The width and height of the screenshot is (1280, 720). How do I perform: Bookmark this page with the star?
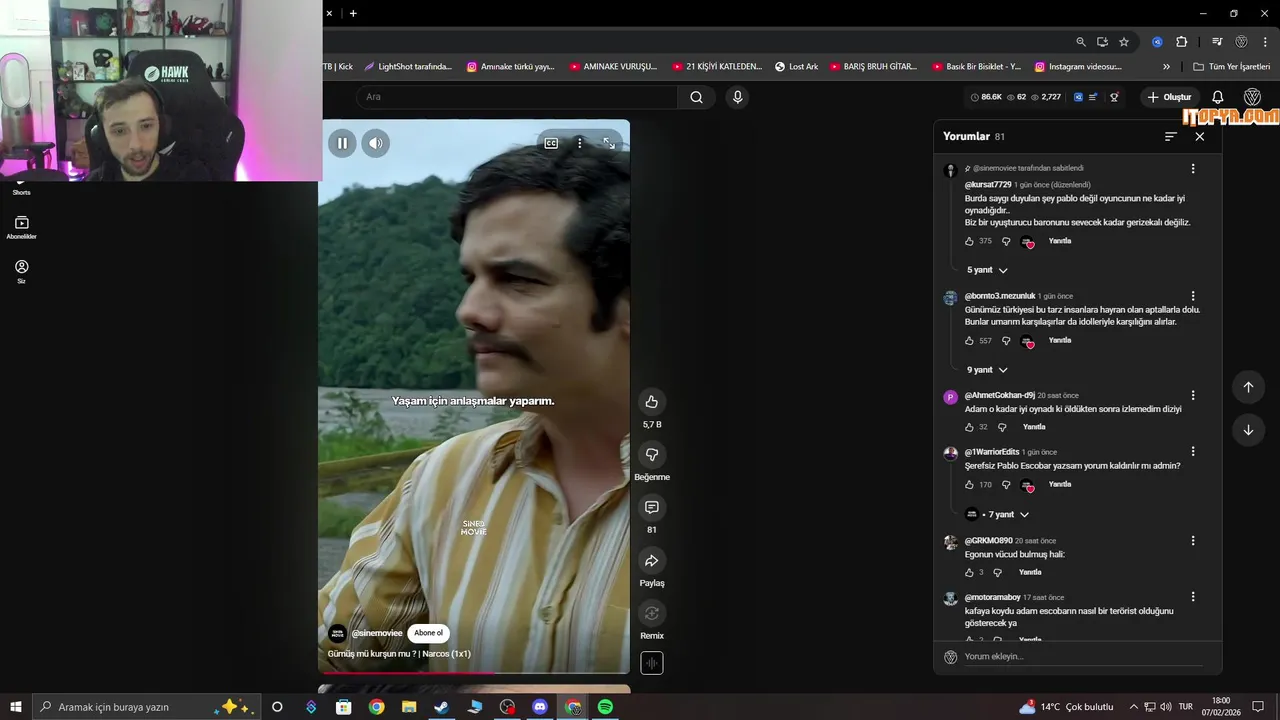point(1124,42)
